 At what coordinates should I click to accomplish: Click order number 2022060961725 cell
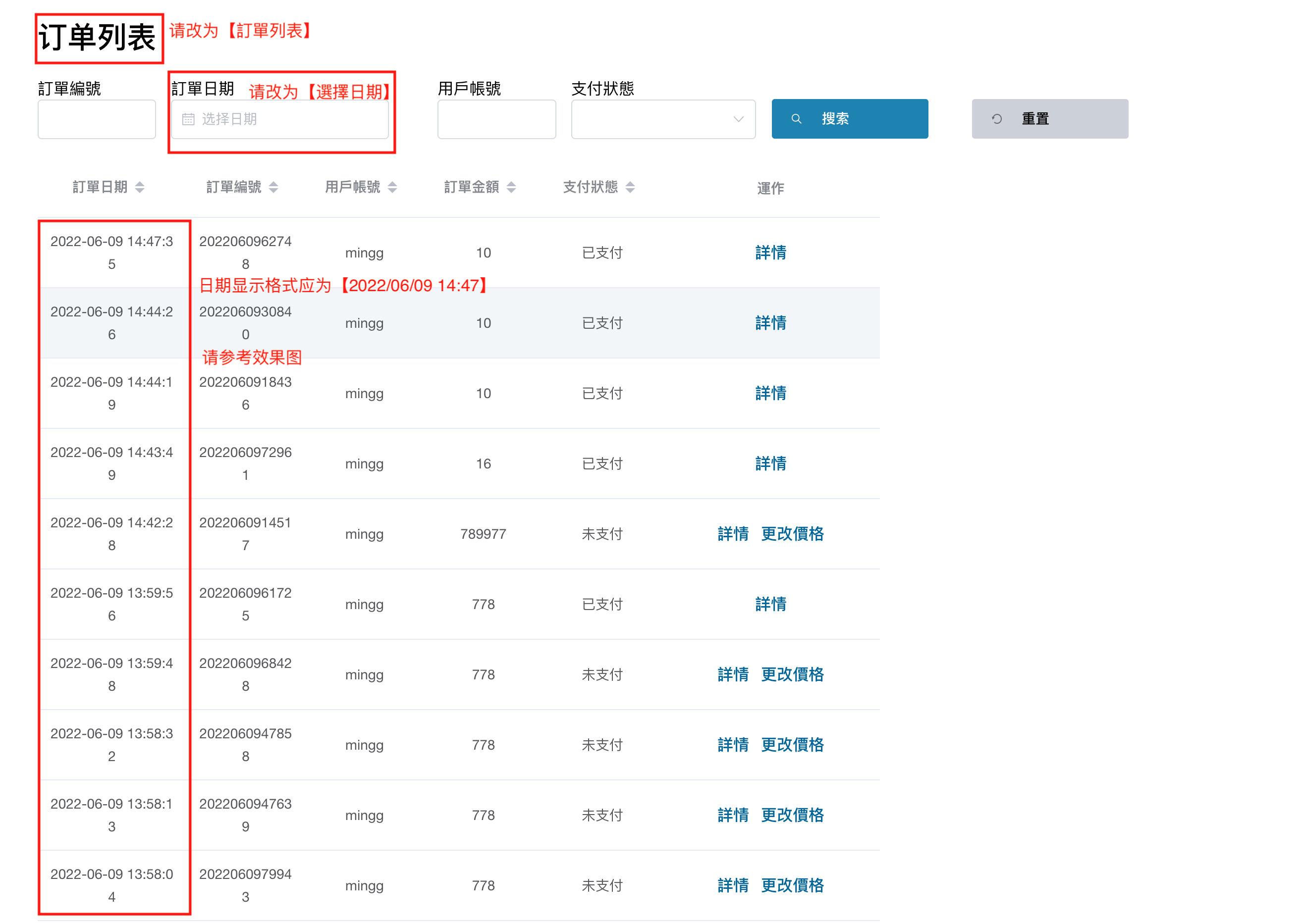pos(245,604)
